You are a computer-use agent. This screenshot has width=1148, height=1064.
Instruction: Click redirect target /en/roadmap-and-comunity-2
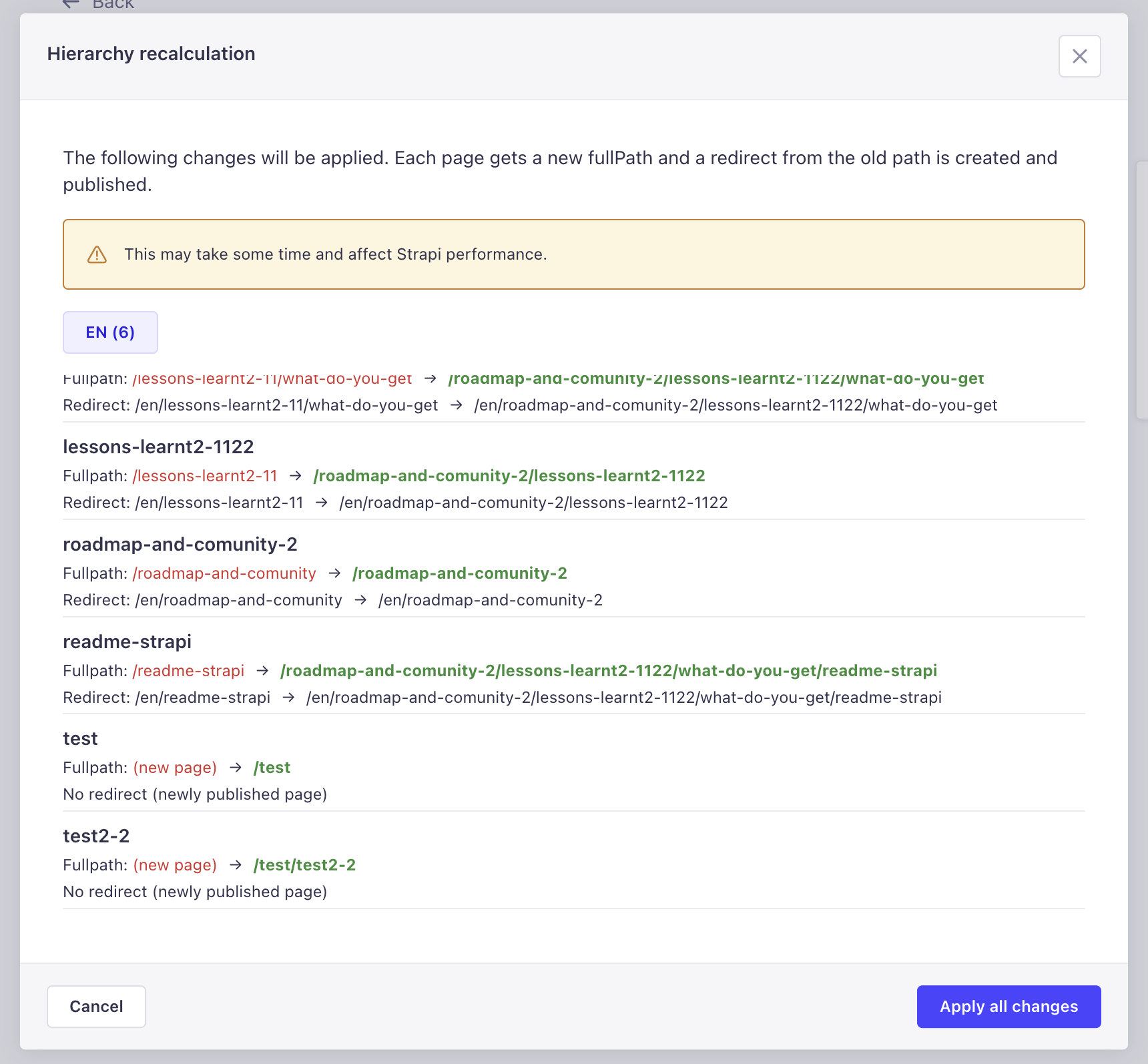point(491,600)
